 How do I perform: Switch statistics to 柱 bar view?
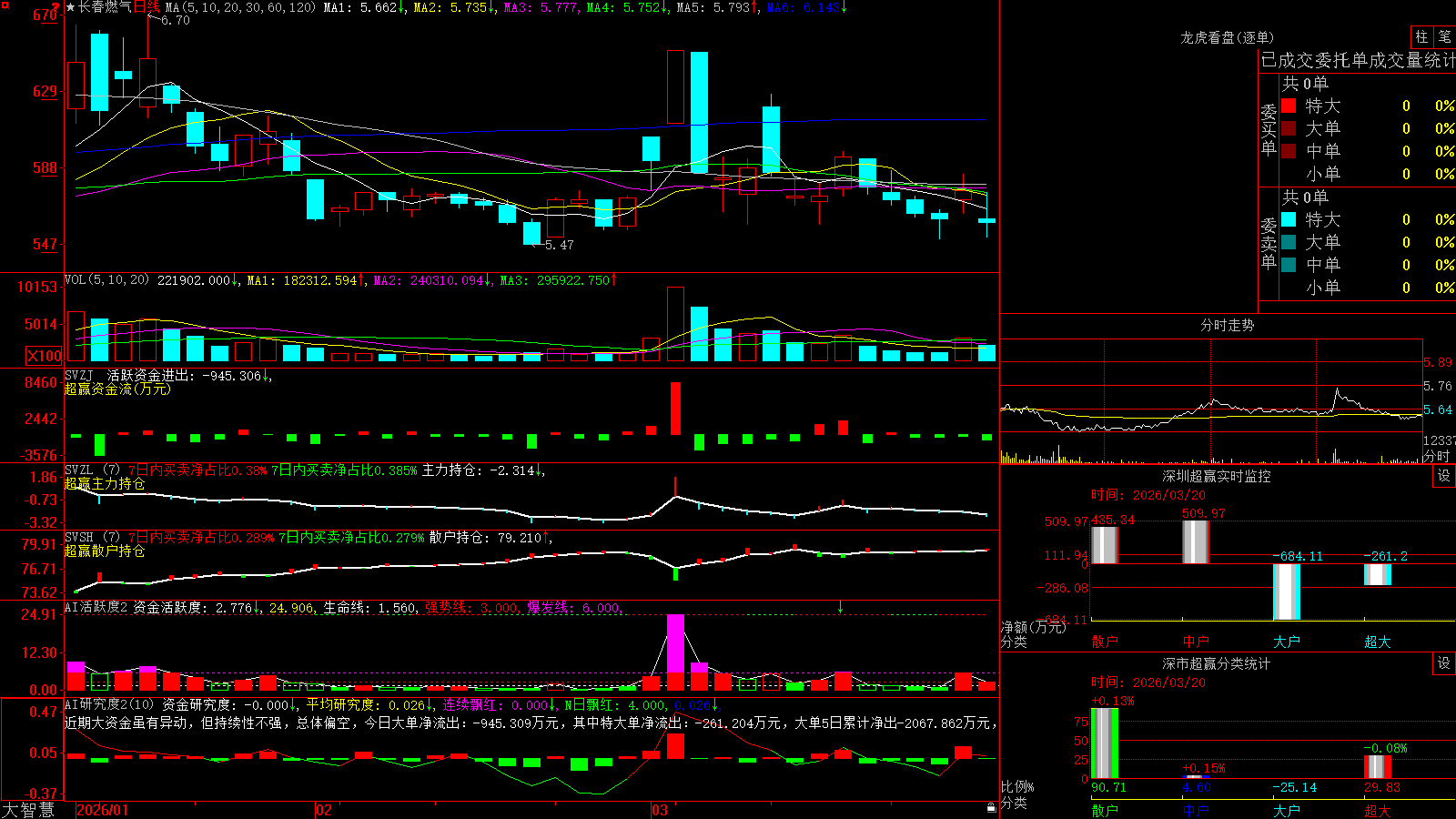point(1421,36)
